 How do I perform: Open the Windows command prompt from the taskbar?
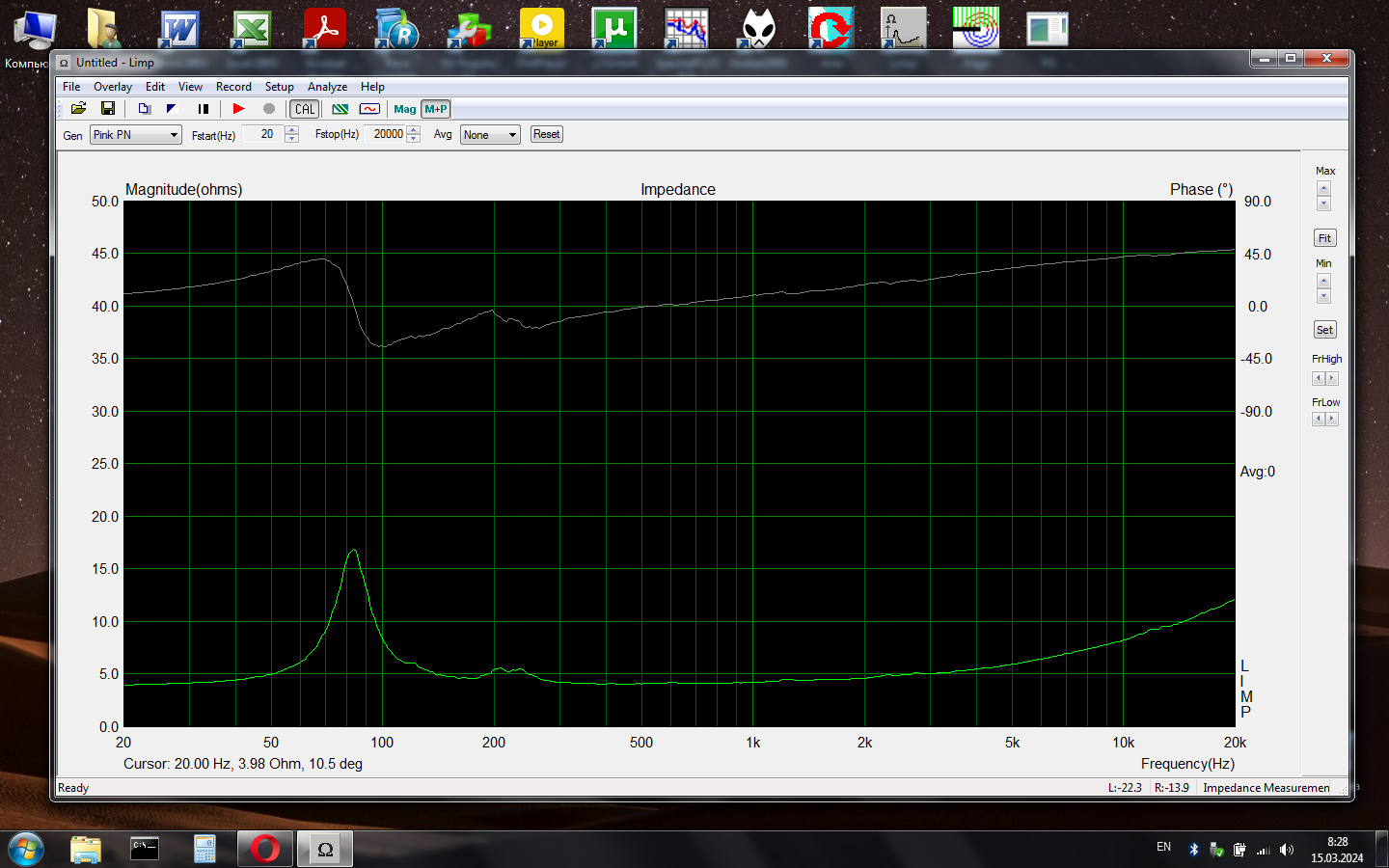145,849
